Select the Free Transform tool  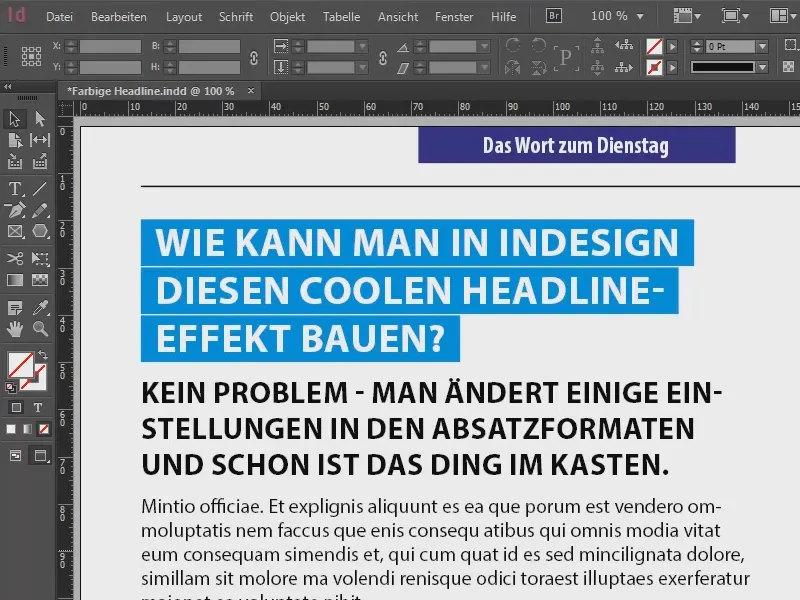pos(40,258)
